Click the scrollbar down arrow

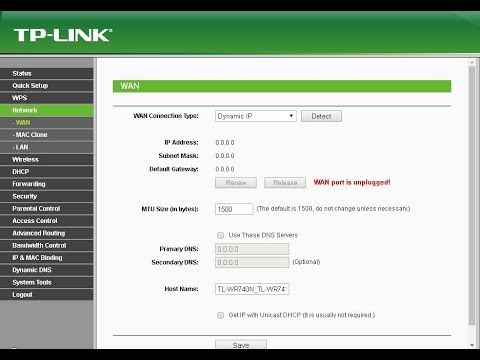coord(472,345)
